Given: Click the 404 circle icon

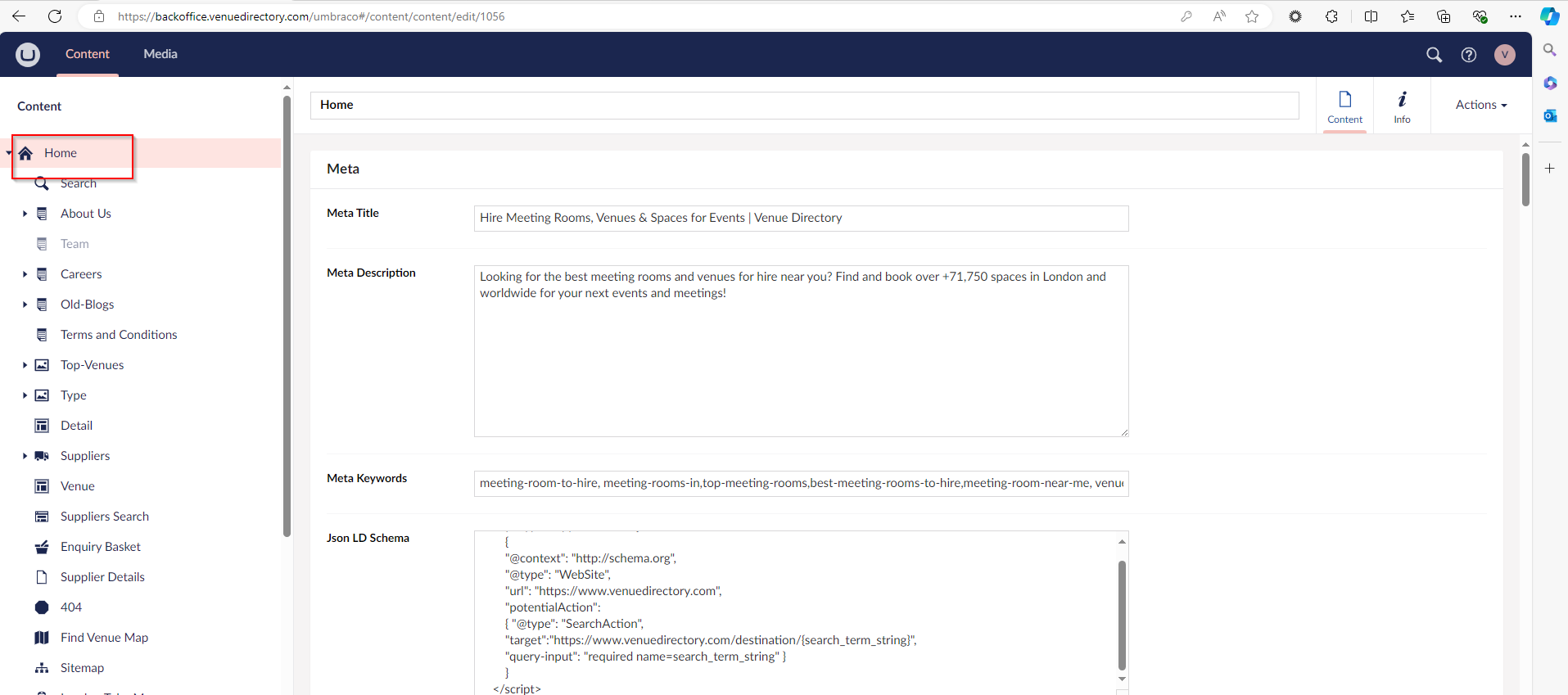Looking at the screenshot, I should 42,607.
